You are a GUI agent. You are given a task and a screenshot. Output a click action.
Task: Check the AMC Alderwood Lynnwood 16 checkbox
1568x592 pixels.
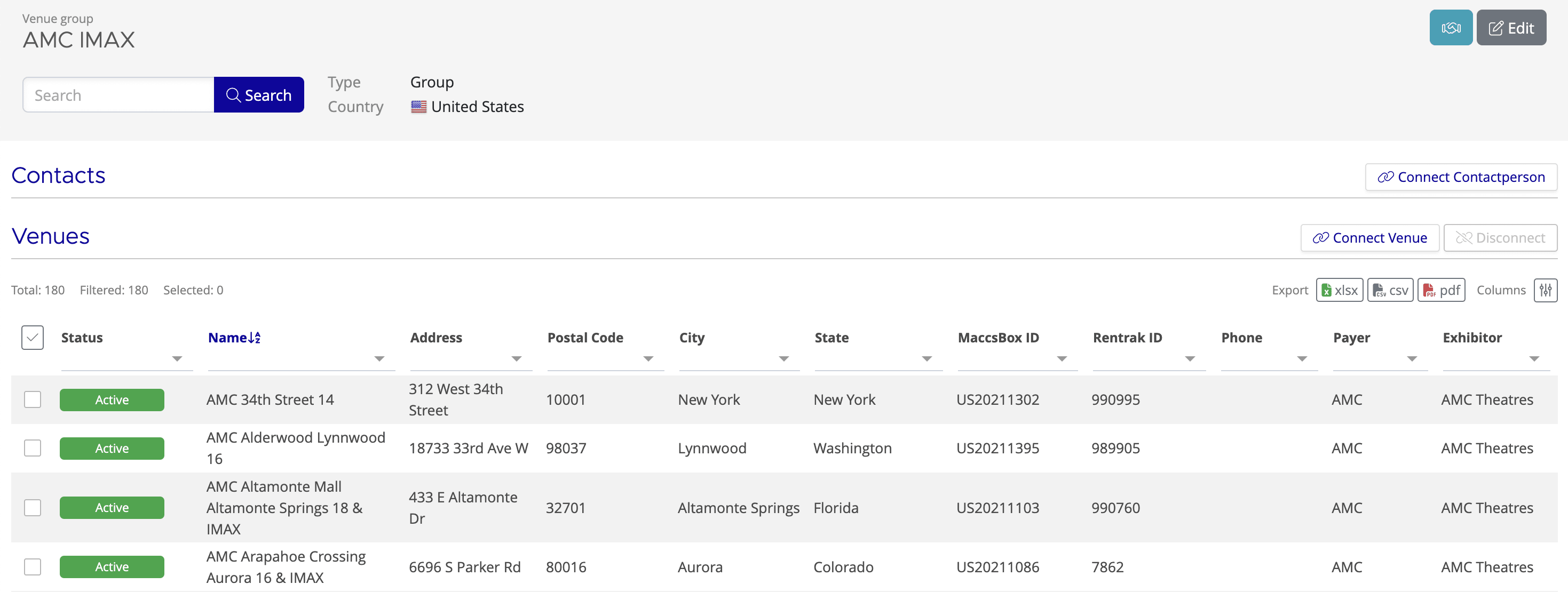[x=32, y=448]
